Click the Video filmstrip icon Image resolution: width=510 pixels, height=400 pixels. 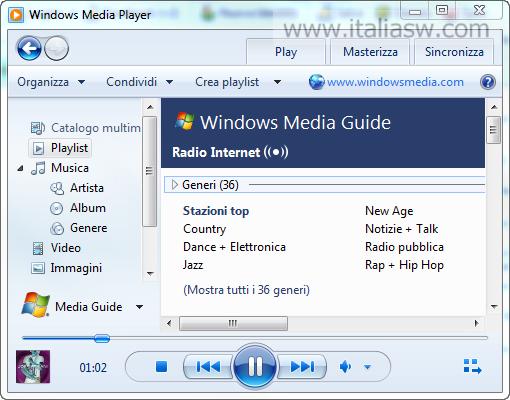pyautogui.click(x=38, y=248)
